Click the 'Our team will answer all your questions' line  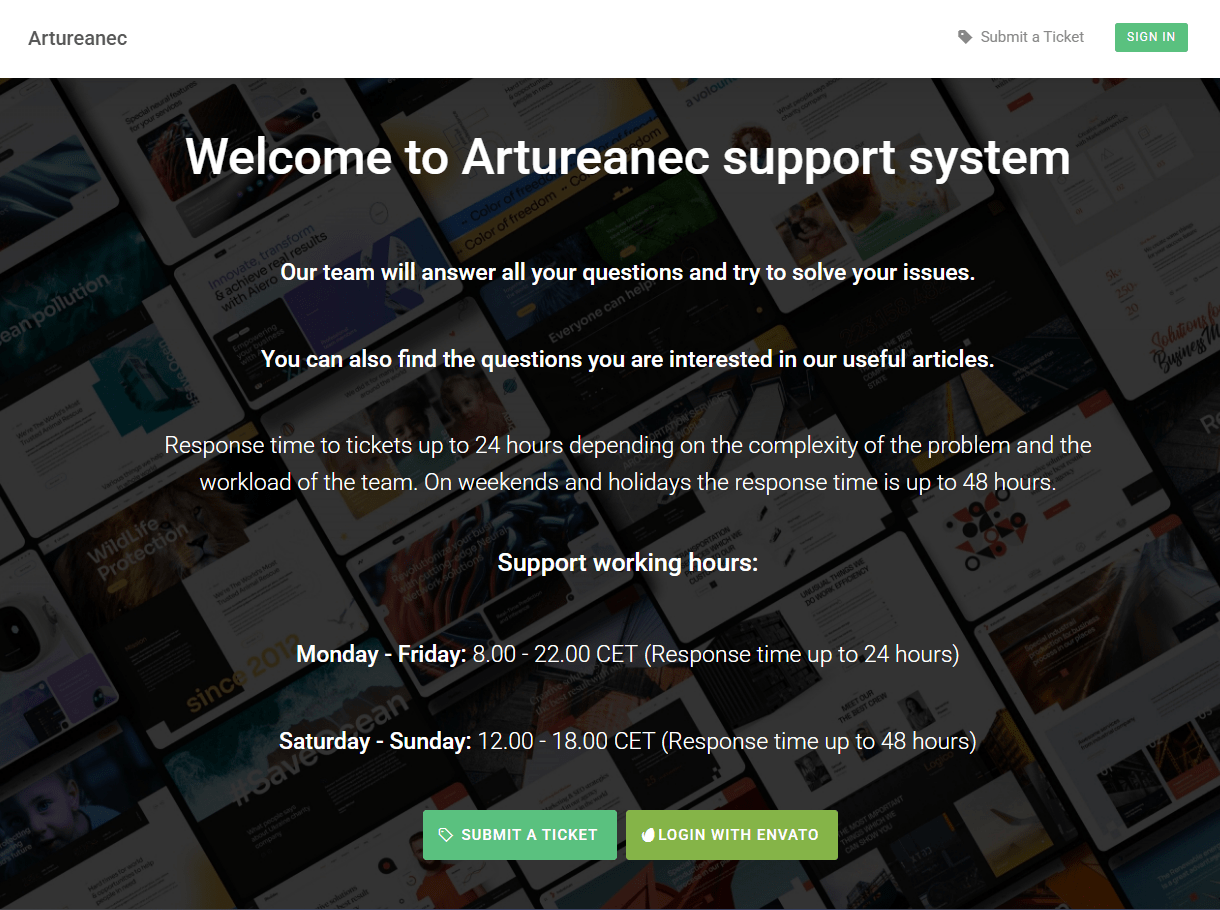(x=628, y=272)
